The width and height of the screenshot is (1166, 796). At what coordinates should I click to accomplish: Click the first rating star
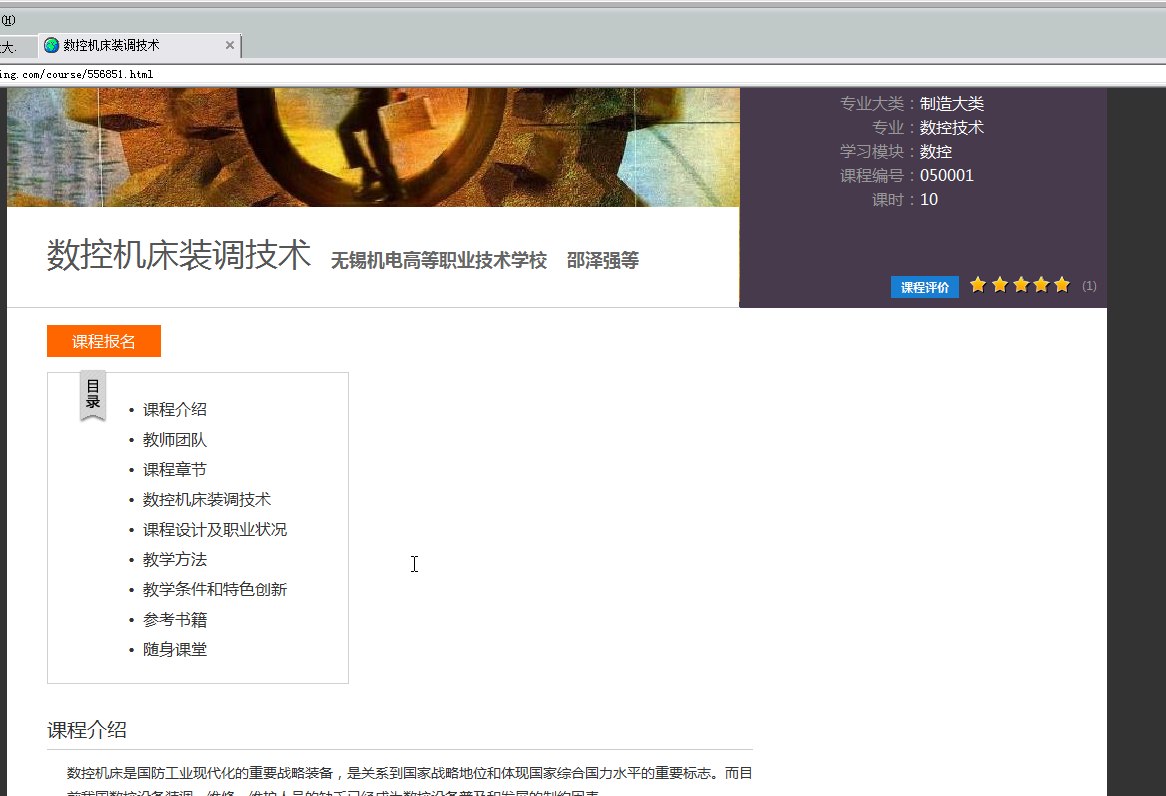978,285
